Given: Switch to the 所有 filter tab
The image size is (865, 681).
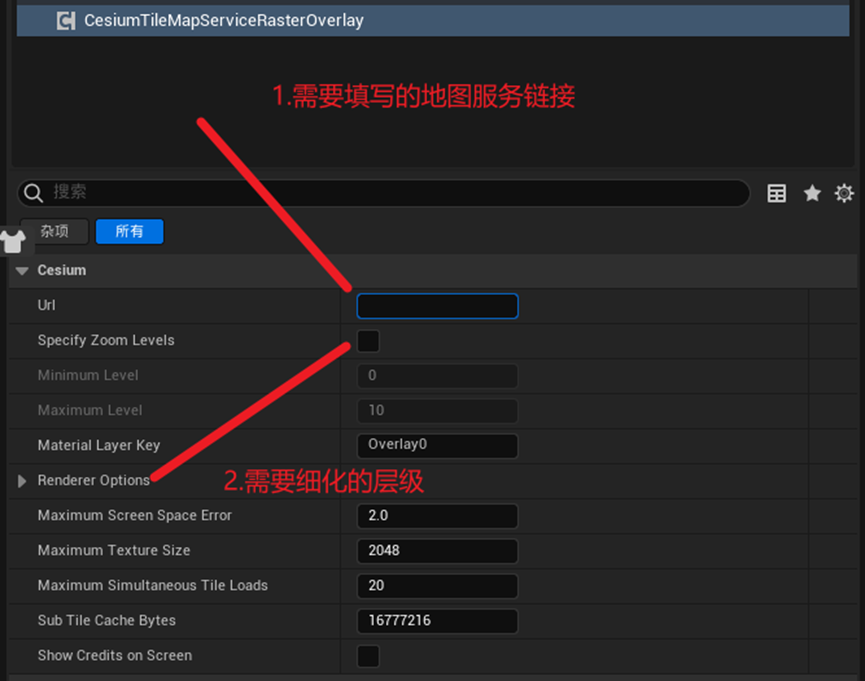Looking at the screenshot, I should [130, 231].
